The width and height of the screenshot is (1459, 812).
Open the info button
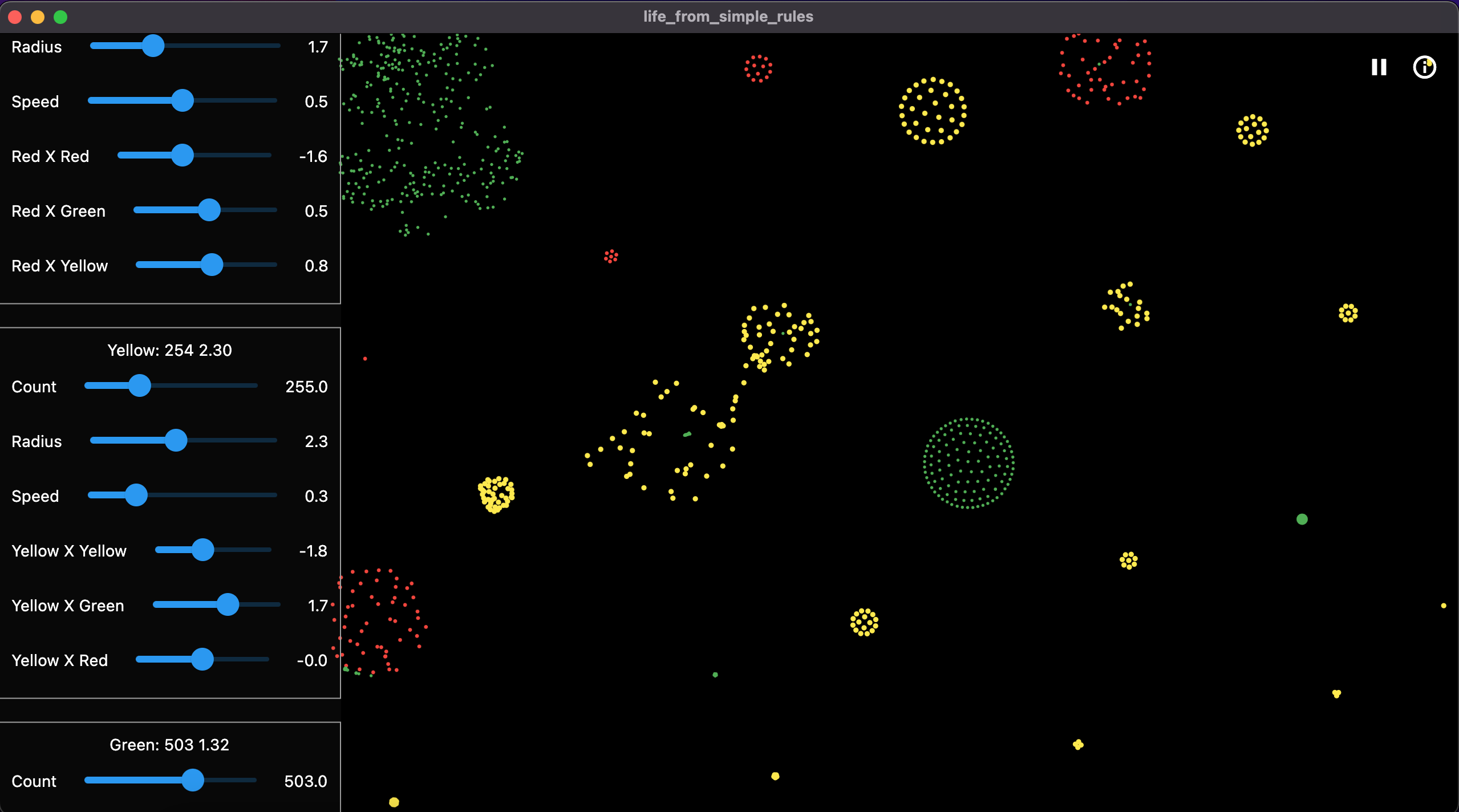pos(1424,67)
